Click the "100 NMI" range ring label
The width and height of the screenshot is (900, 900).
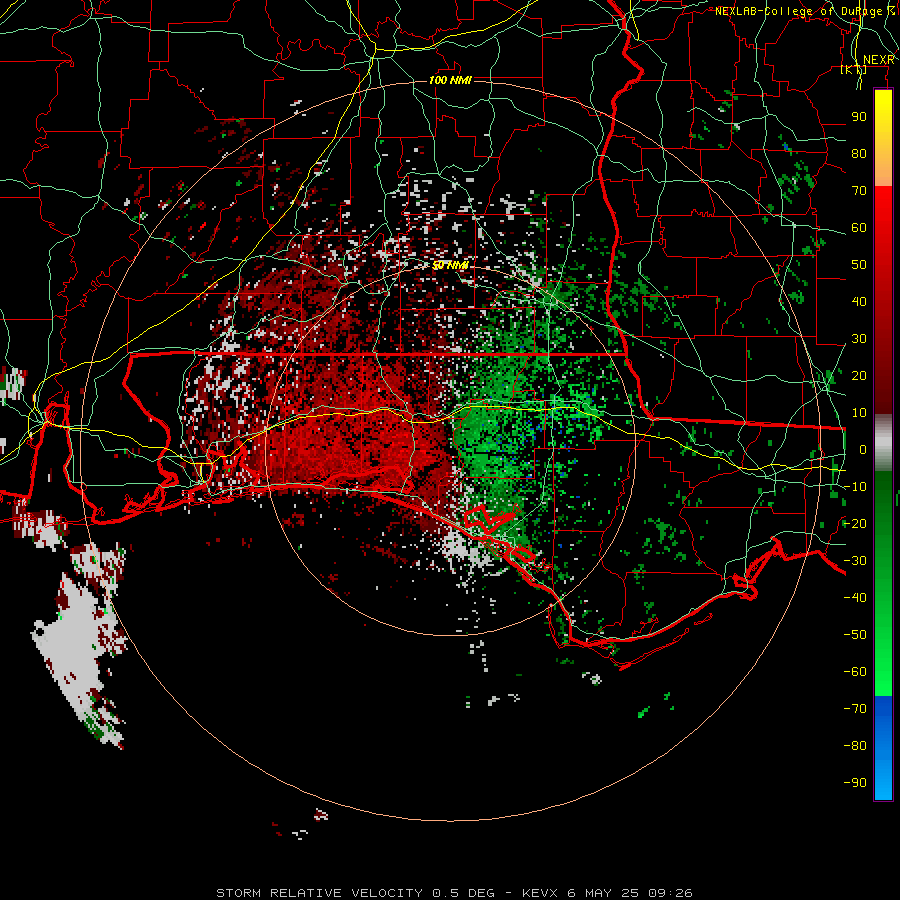pyautogui.click(x=451, y=80)
